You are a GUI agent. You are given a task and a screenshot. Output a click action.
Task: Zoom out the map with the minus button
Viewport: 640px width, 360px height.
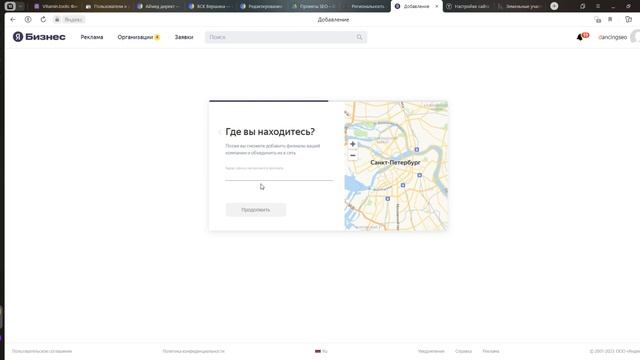coord(353,156)
